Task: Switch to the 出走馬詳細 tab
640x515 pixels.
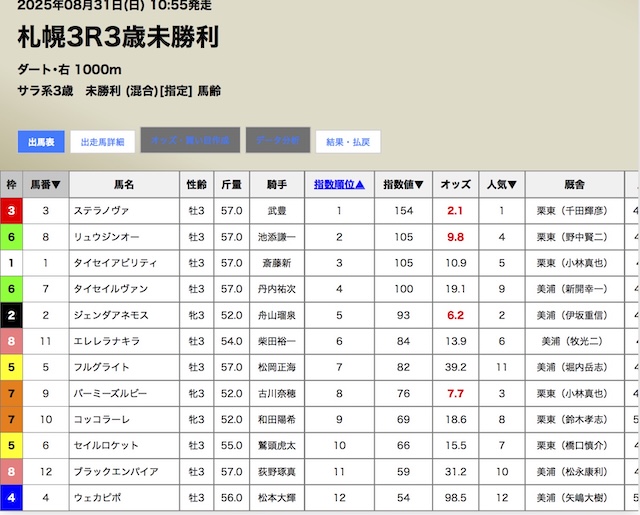Action: click(102, 142)
